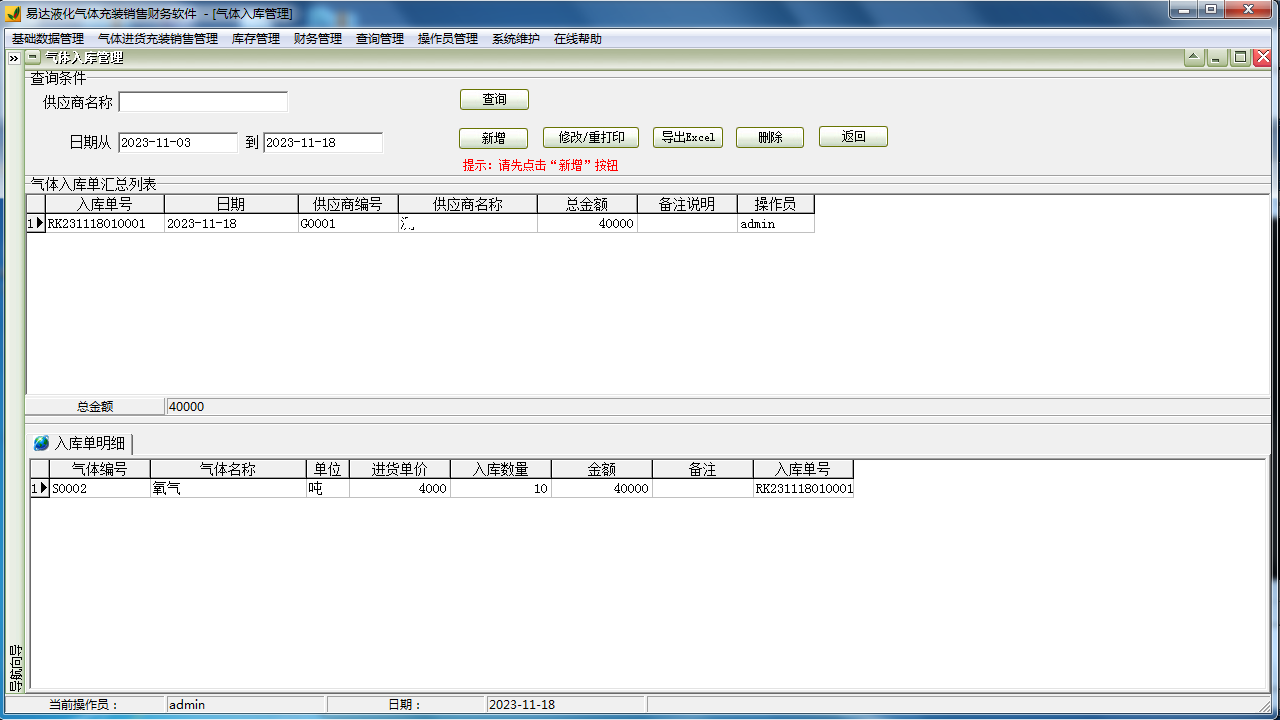This screenshot has height=720, width=1280.
Task: Close the inner 气体入库管理 child window
Action: tap(1262, 58)
